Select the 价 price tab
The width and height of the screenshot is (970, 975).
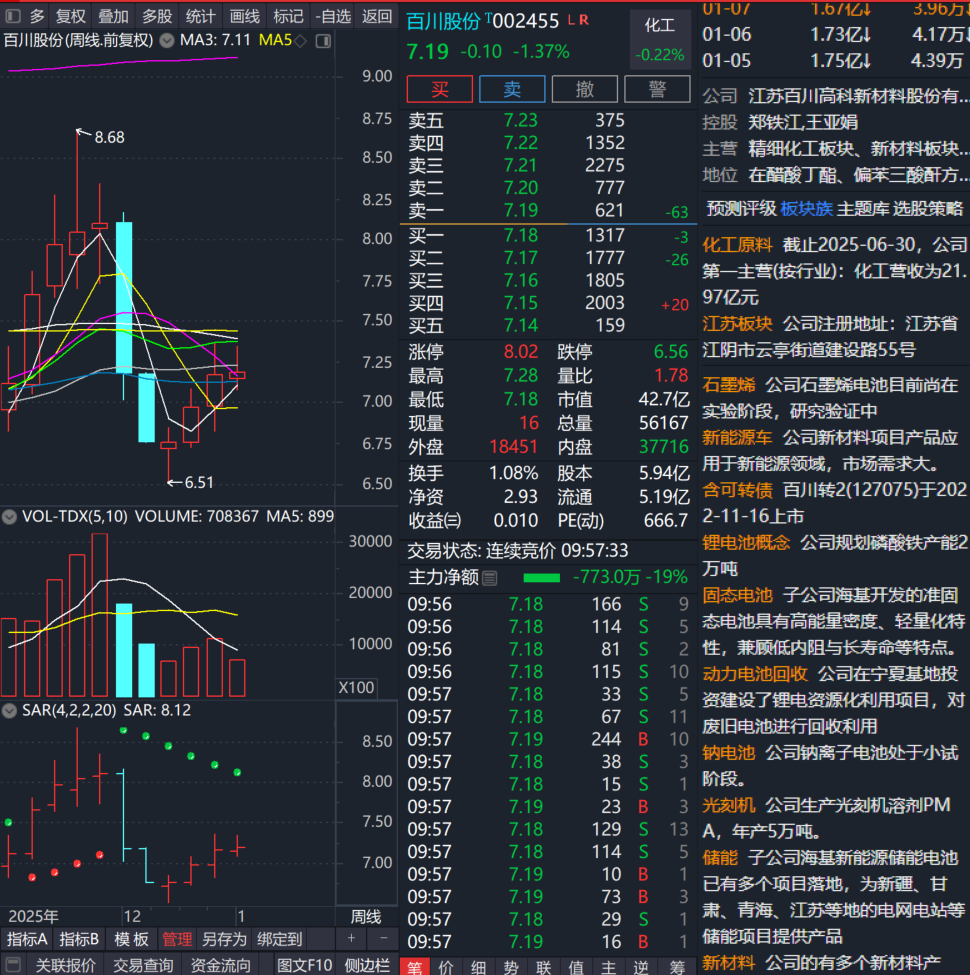click(446, 967)
